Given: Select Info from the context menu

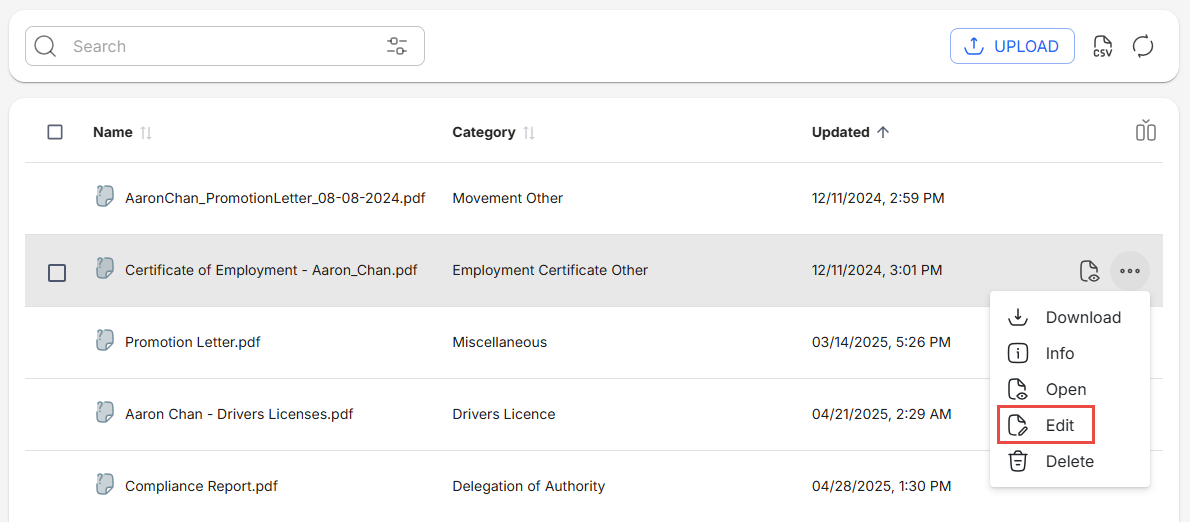Looking at the screenshot, I should [1059, 353].
